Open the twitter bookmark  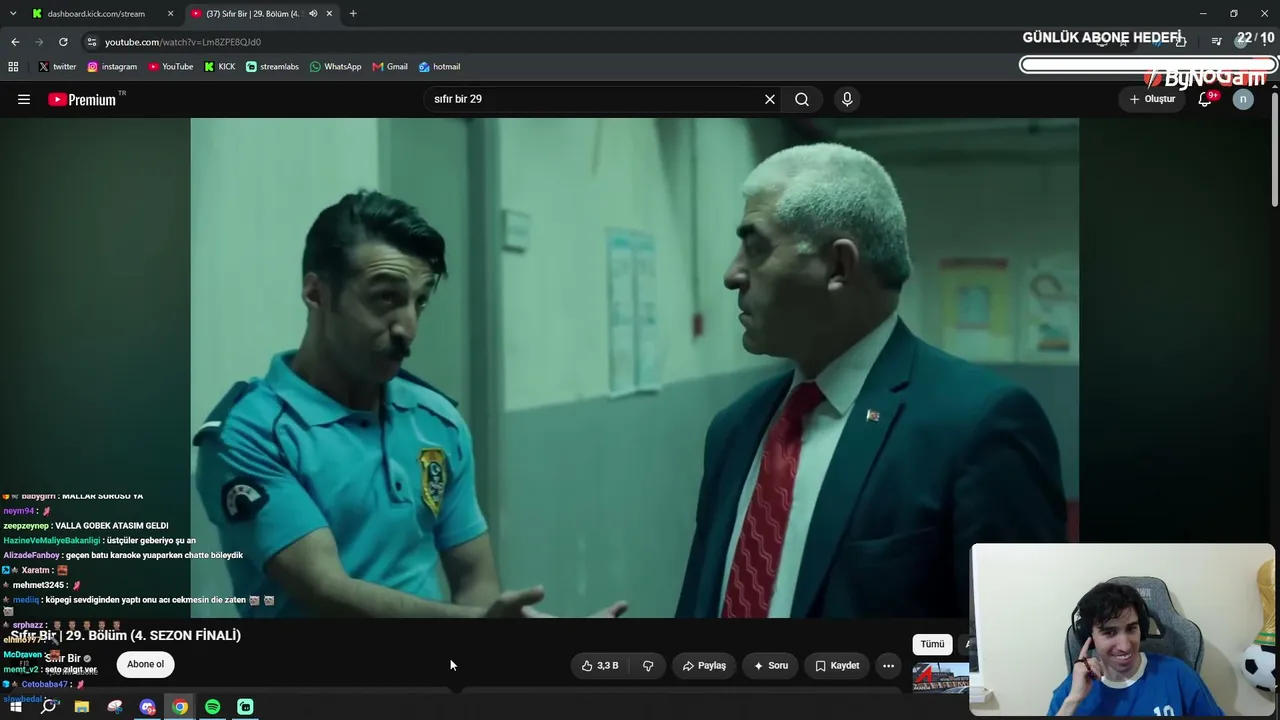(57, 67)
